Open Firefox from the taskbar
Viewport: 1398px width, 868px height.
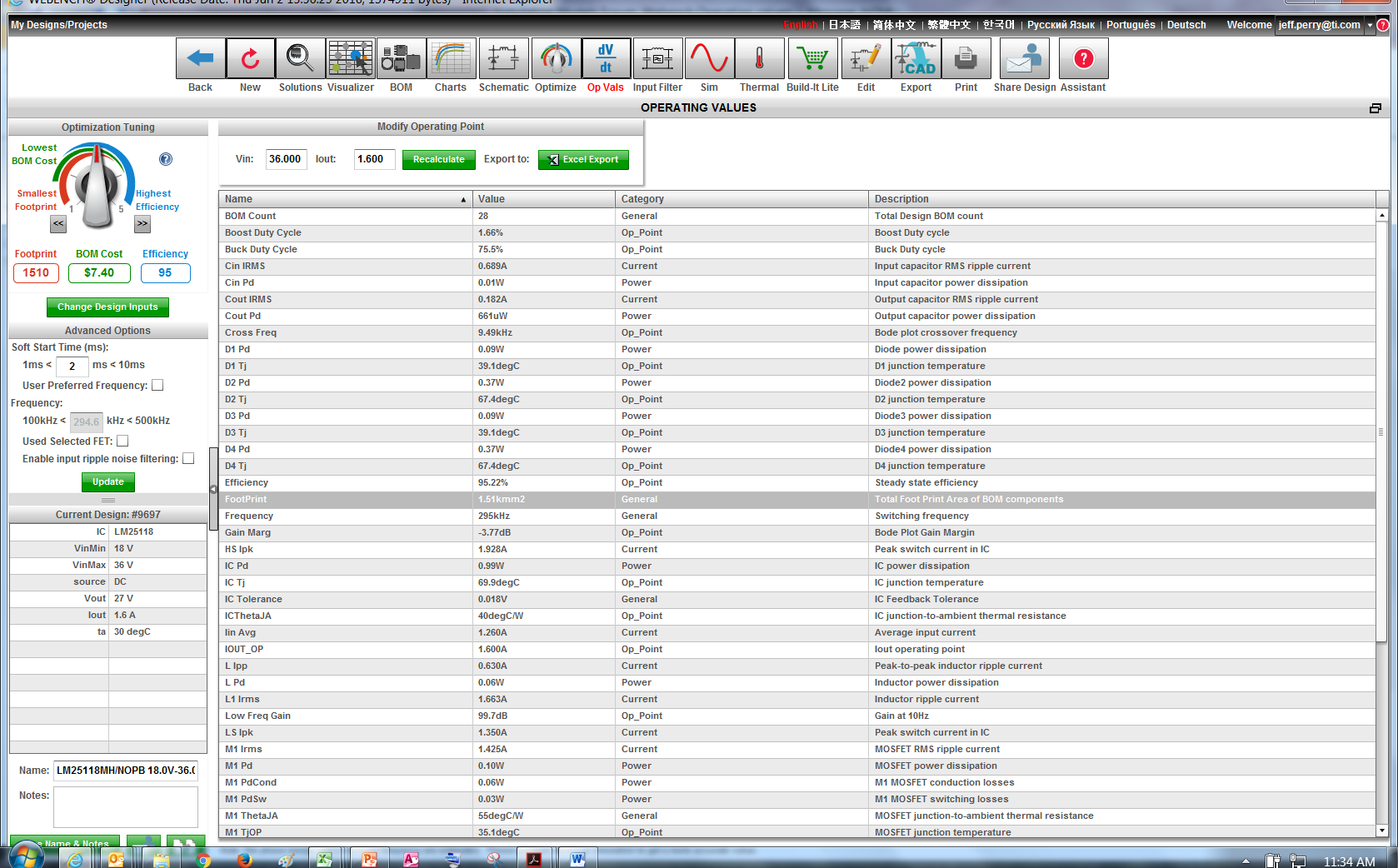coord(244,859)
